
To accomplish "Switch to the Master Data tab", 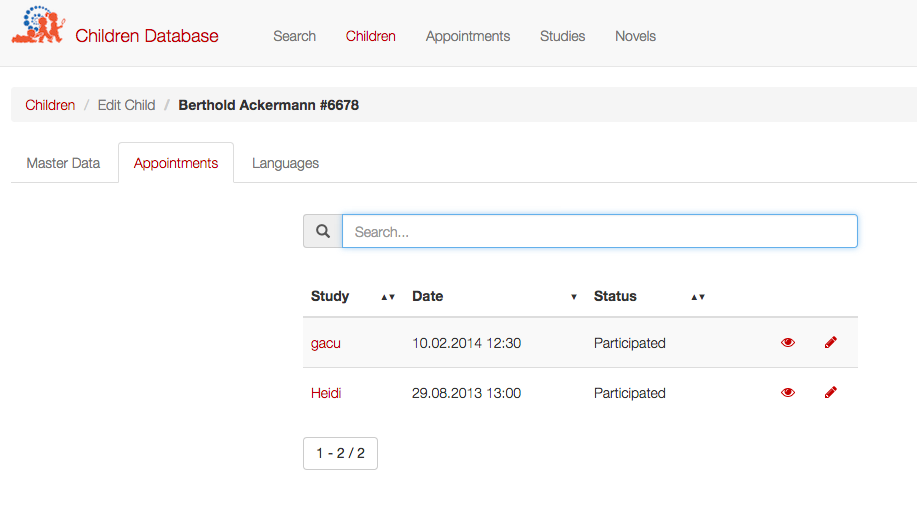I will (63, 163).
